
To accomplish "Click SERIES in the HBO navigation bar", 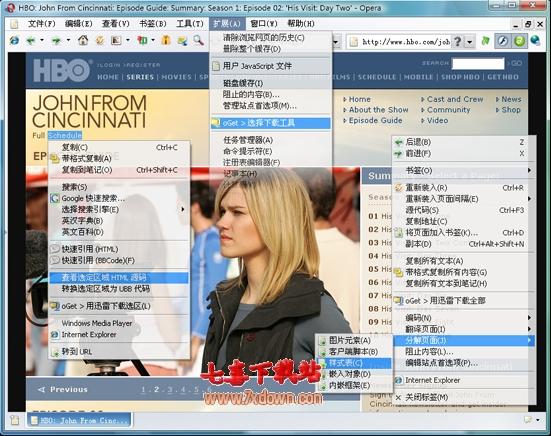I will [x=140, y=77].
